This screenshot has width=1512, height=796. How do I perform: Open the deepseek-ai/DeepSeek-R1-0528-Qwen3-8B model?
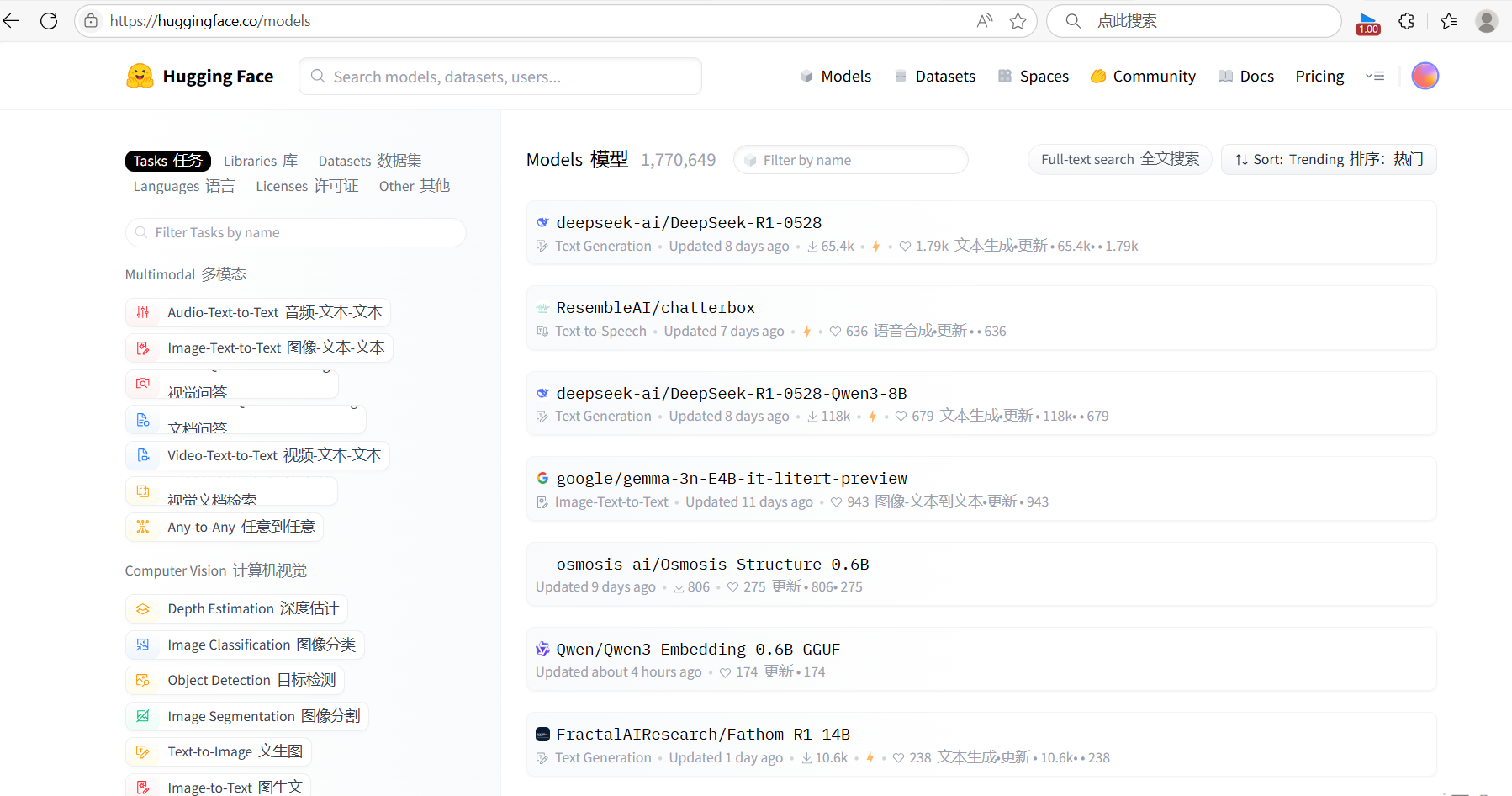click(x=981, y=404)
